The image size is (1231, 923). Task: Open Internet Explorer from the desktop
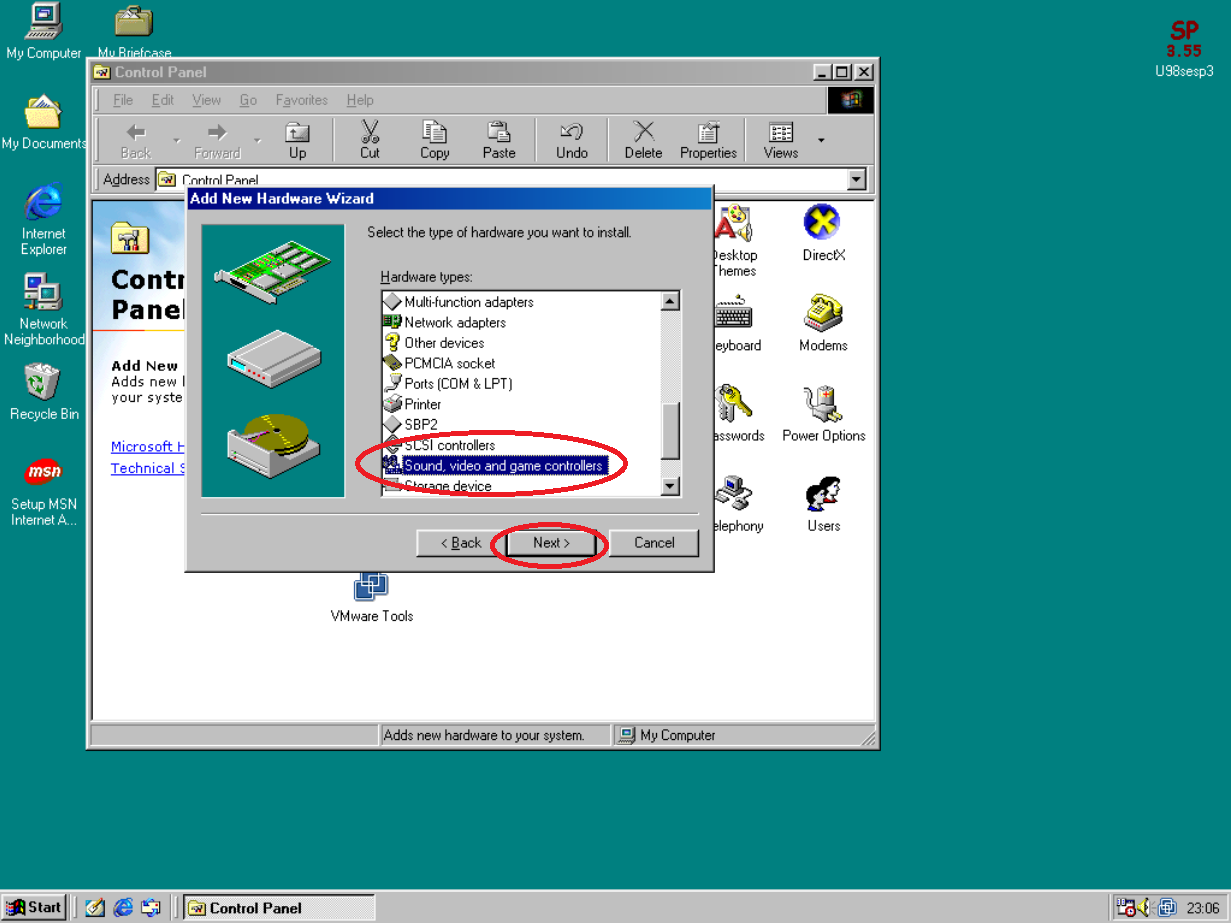pyautogui.click(x=43, y=204)
